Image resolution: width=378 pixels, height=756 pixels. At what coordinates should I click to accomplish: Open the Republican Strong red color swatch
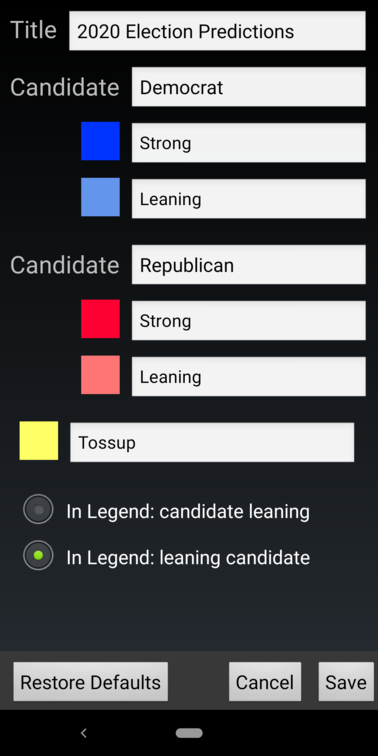[x=100, y=319]
